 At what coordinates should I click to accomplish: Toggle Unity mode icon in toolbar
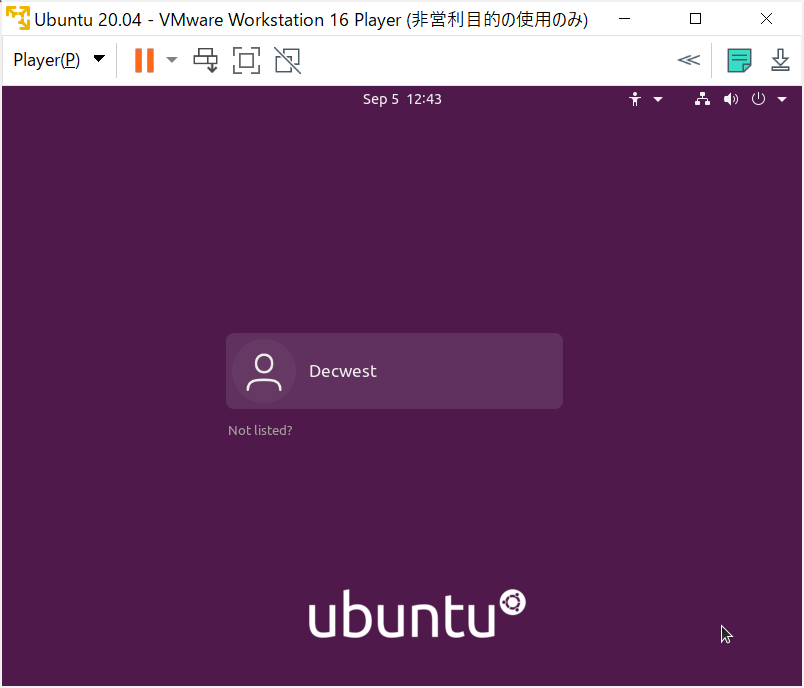click(288, 60)
